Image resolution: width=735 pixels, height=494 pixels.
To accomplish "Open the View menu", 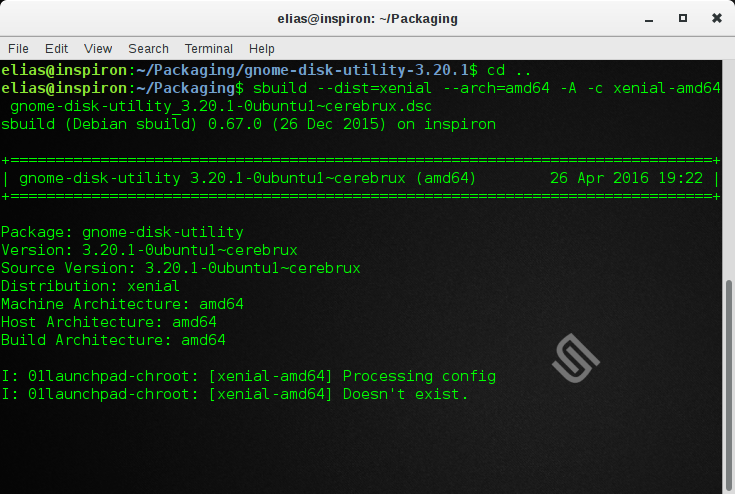I will tap(98, 48).
